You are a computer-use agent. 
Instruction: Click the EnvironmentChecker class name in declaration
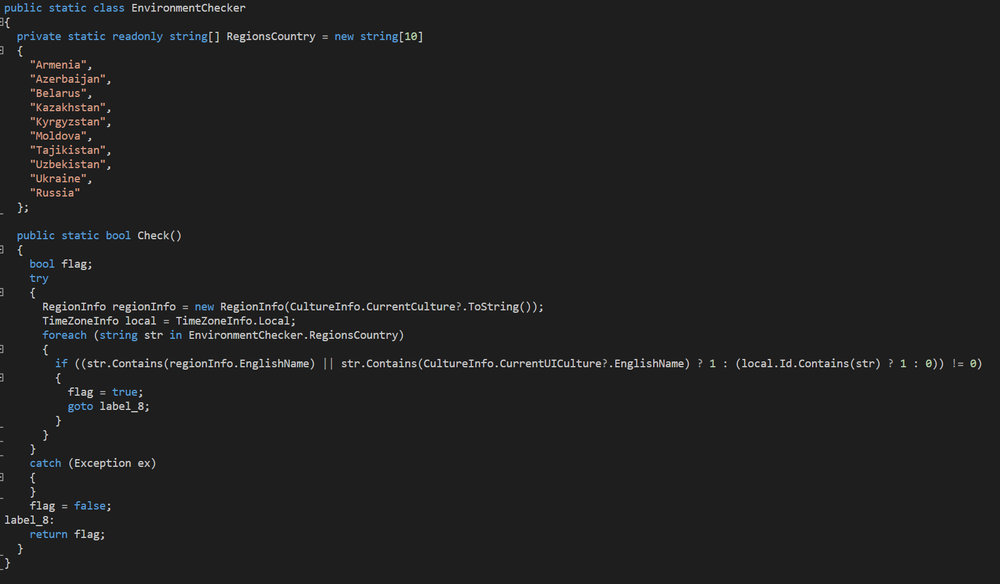[x=188, y=8]
